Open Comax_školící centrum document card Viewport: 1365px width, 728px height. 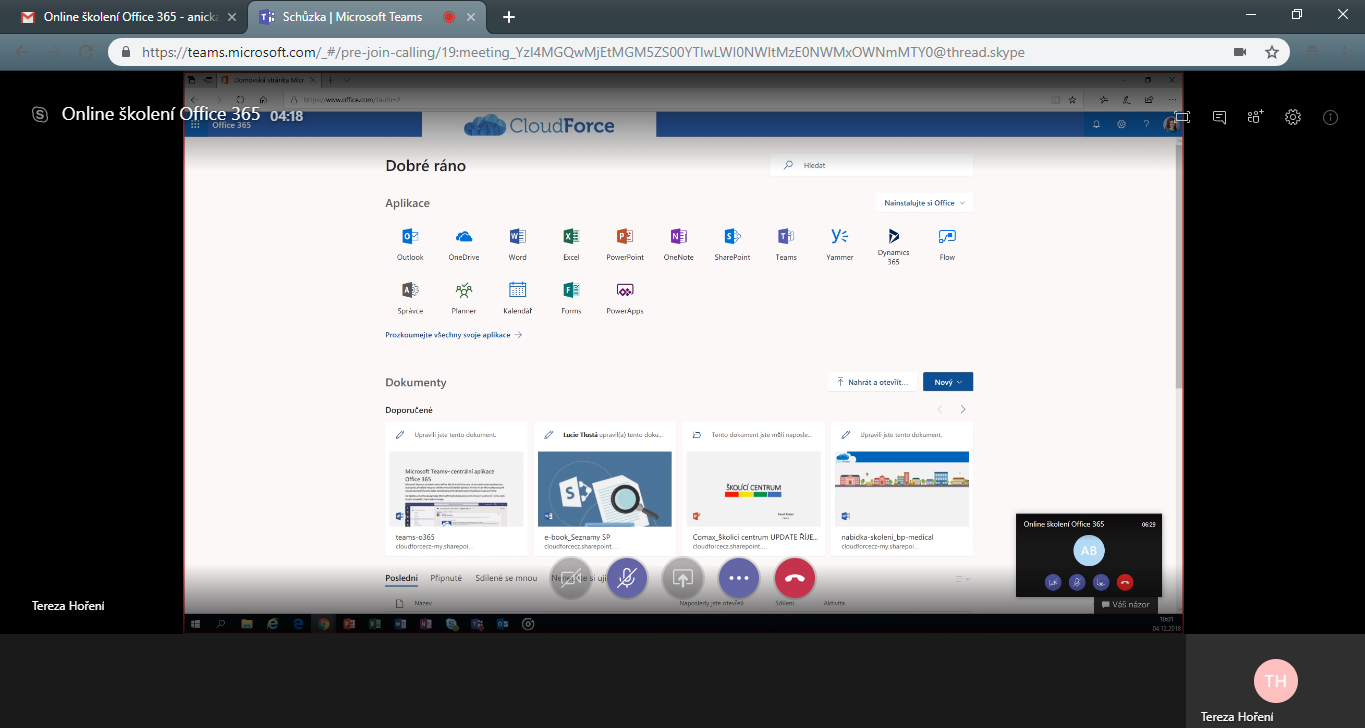coord(754,489)
